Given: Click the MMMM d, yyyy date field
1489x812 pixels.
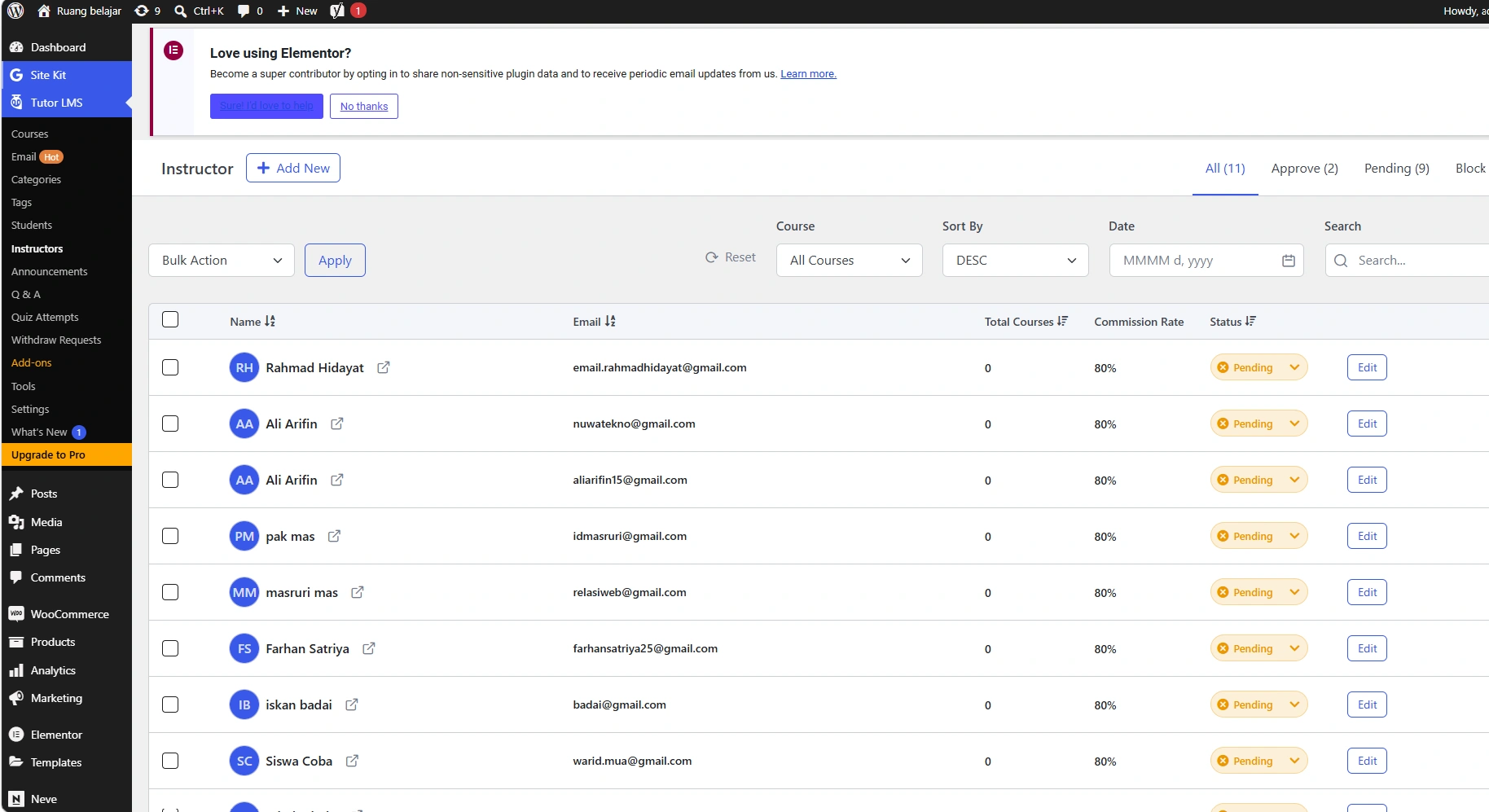Looking at the screenshot, I should click(1206, 261).
